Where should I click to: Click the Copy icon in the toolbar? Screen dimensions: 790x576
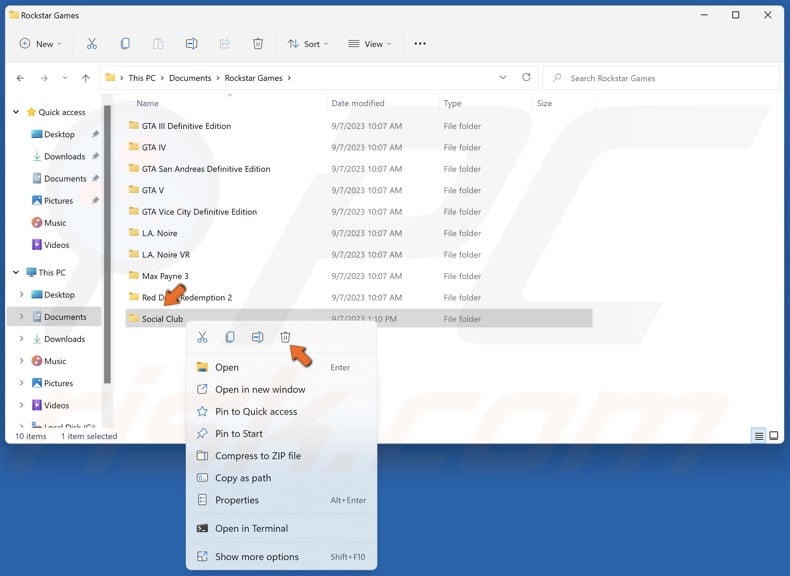(x=125, y=44)
